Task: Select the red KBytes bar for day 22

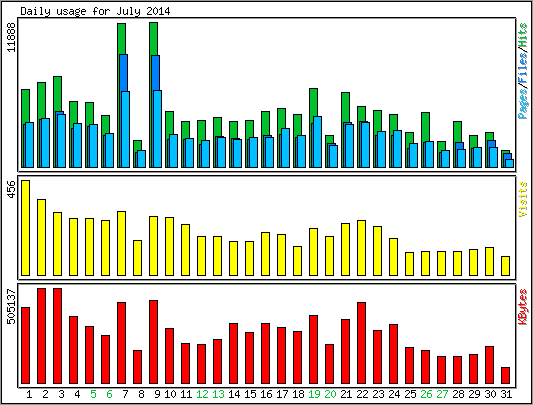Action: pos(361,343)
